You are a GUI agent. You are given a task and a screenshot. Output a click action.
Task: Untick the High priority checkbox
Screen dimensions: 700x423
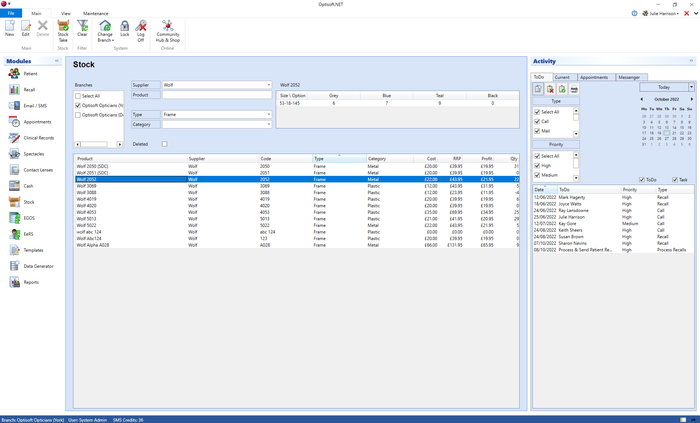point(537,166)
